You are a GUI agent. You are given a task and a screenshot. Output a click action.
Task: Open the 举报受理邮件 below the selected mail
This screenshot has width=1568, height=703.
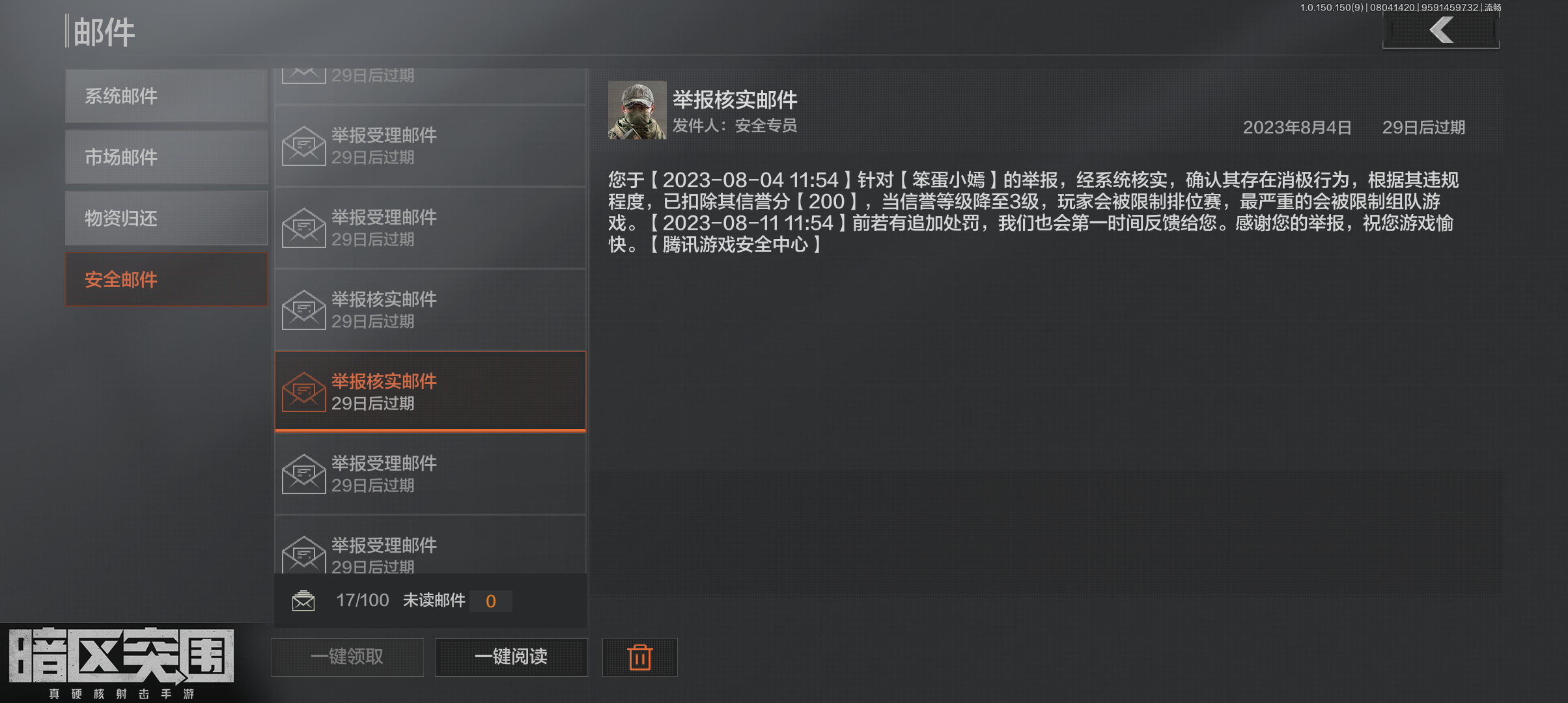(430, 474)
